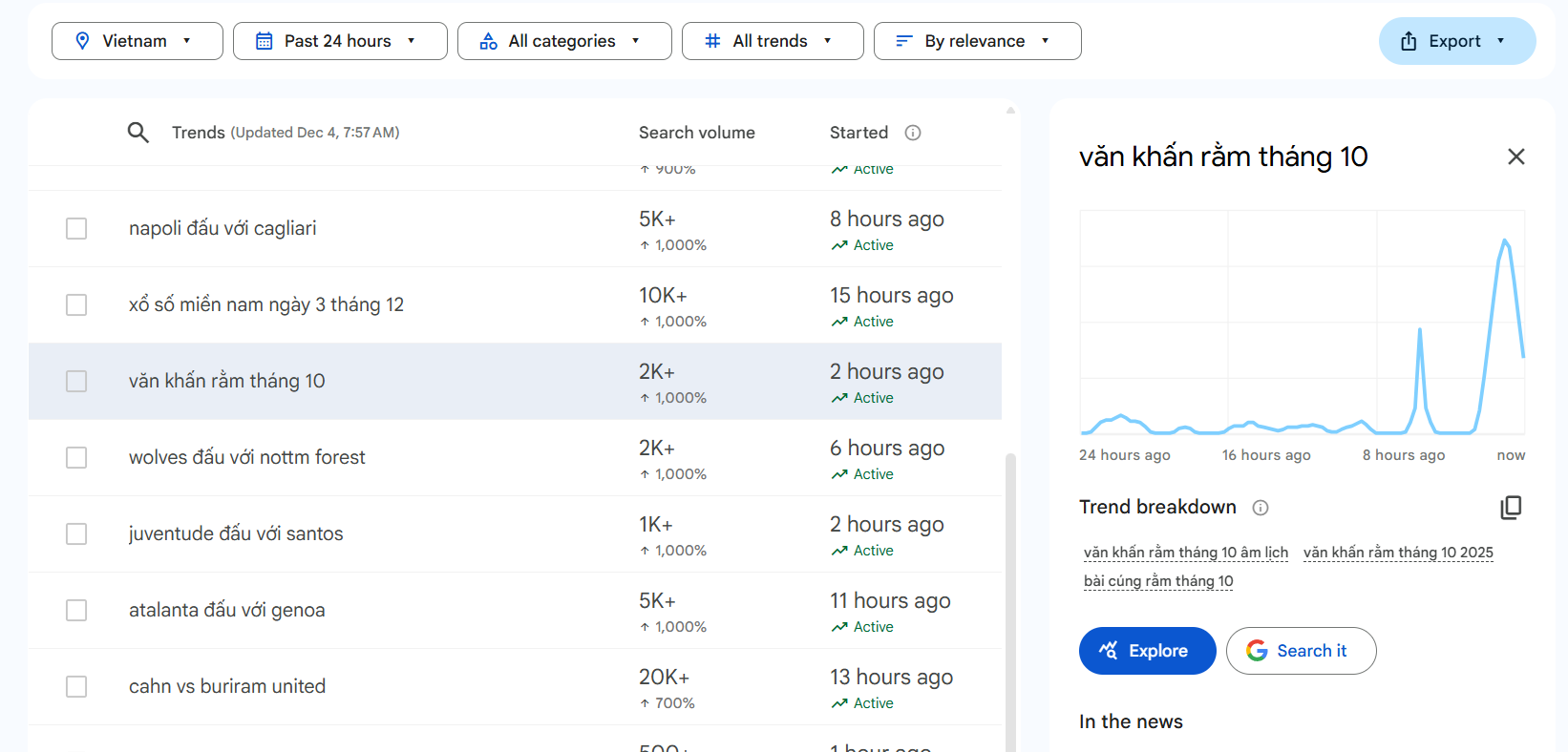The width and height of the screenshot is (1568, 752).
Task: Open the All categories dropdown
Action: coord(563,41)
